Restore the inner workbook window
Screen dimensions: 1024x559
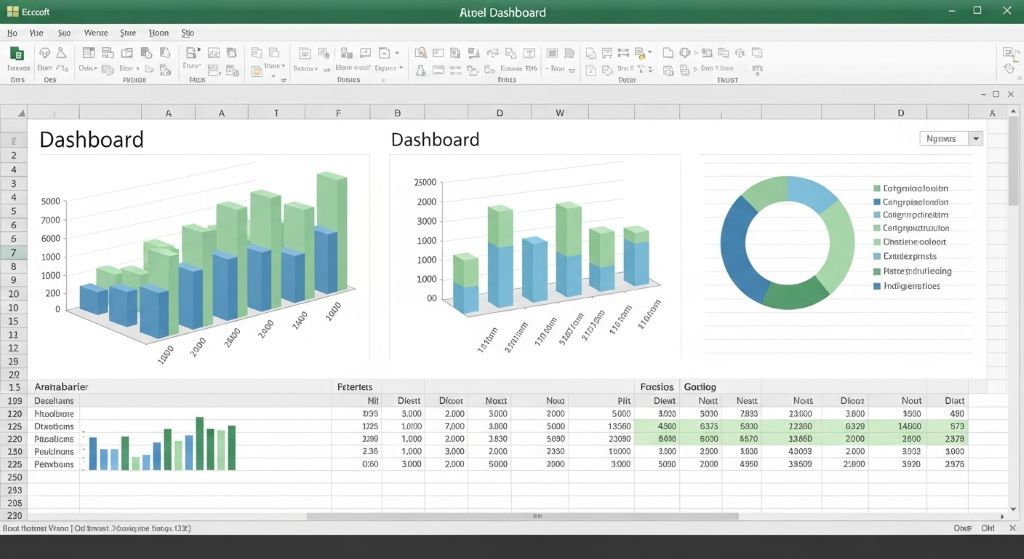pyautogui.click(x=996, y=94)
